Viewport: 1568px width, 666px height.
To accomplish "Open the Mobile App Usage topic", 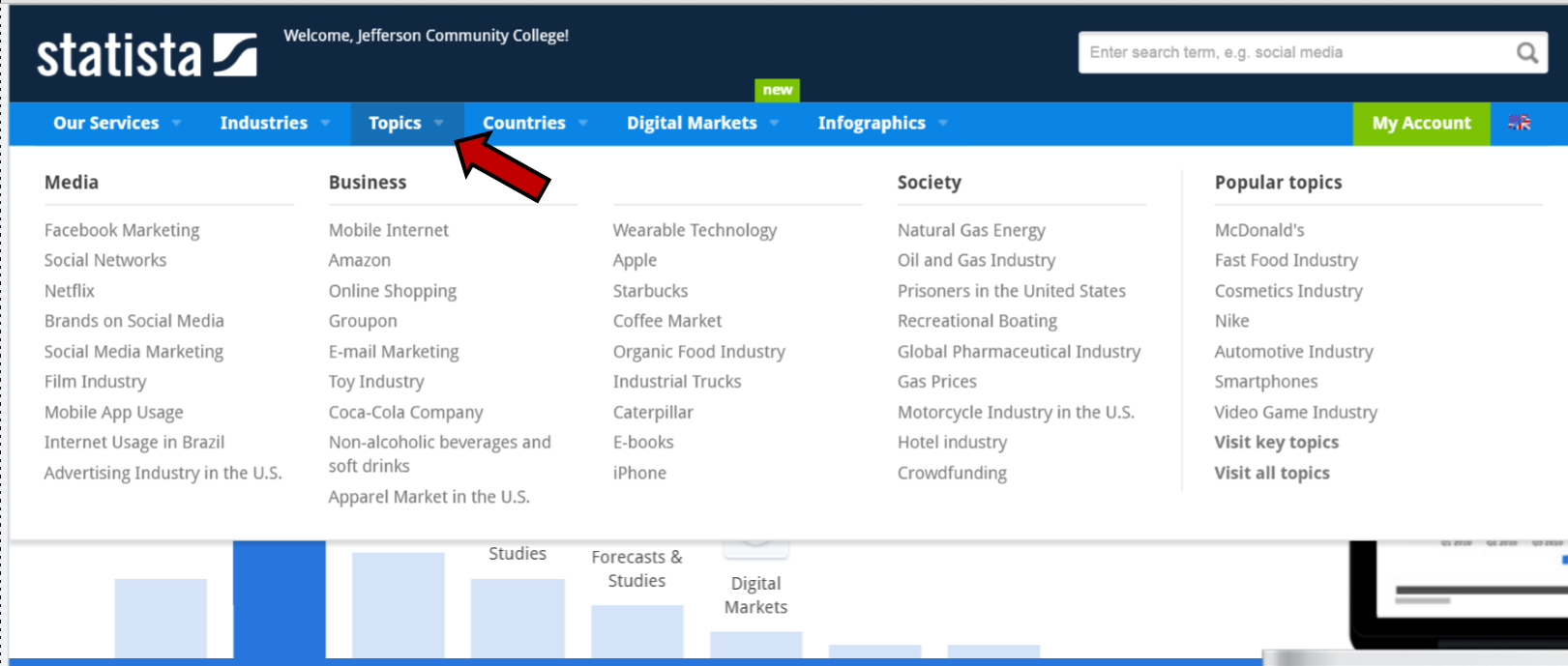I will click(114, 412).
